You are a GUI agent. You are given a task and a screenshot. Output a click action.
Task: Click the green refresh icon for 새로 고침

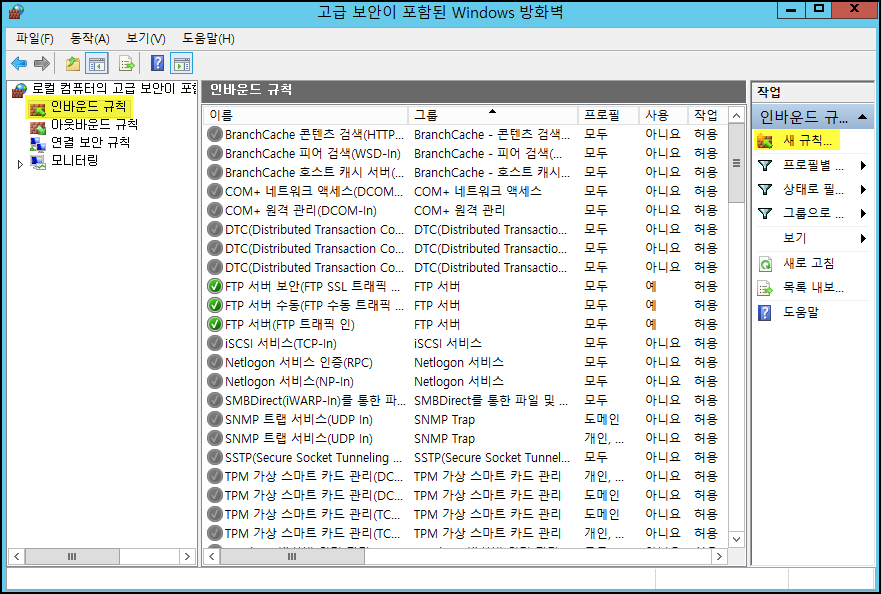[x=765, y=264]
